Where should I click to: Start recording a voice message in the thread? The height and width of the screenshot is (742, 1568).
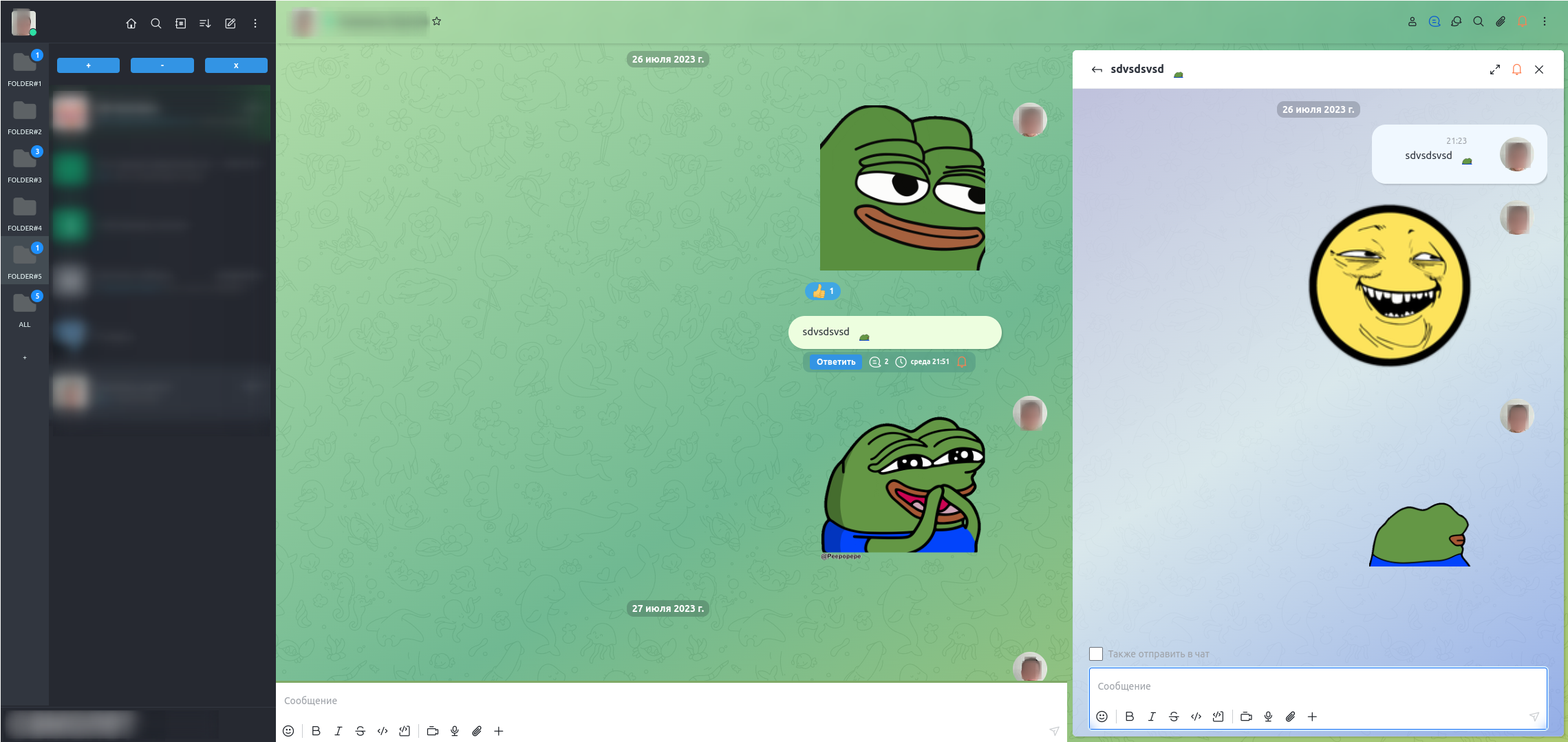tap(1268, 717)
